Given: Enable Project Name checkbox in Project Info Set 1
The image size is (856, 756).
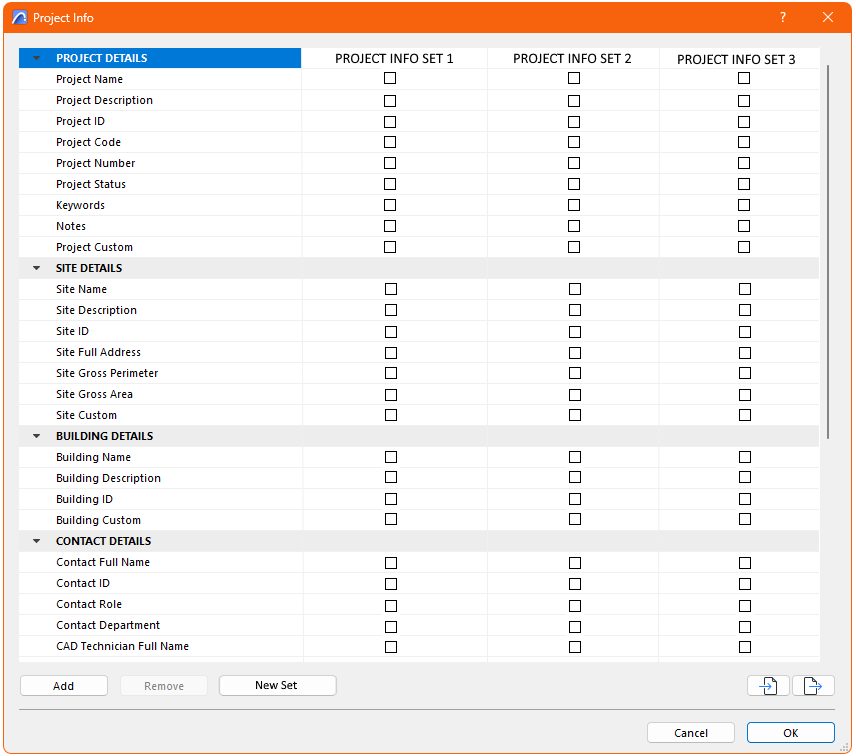Looking at the screenshot, I should point(390,79).
